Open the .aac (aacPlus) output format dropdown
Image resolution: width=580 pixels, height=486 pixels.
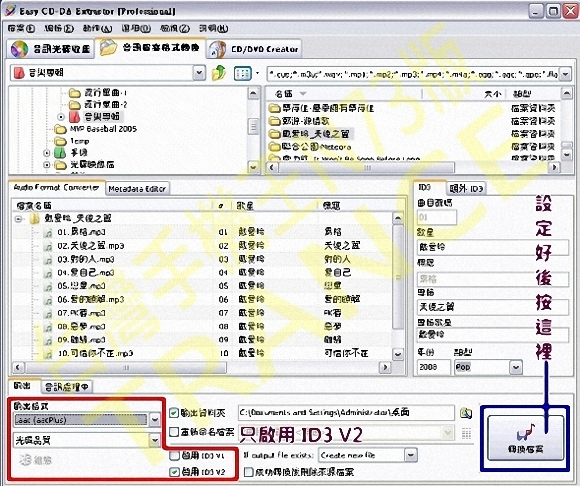click(155, 420)
